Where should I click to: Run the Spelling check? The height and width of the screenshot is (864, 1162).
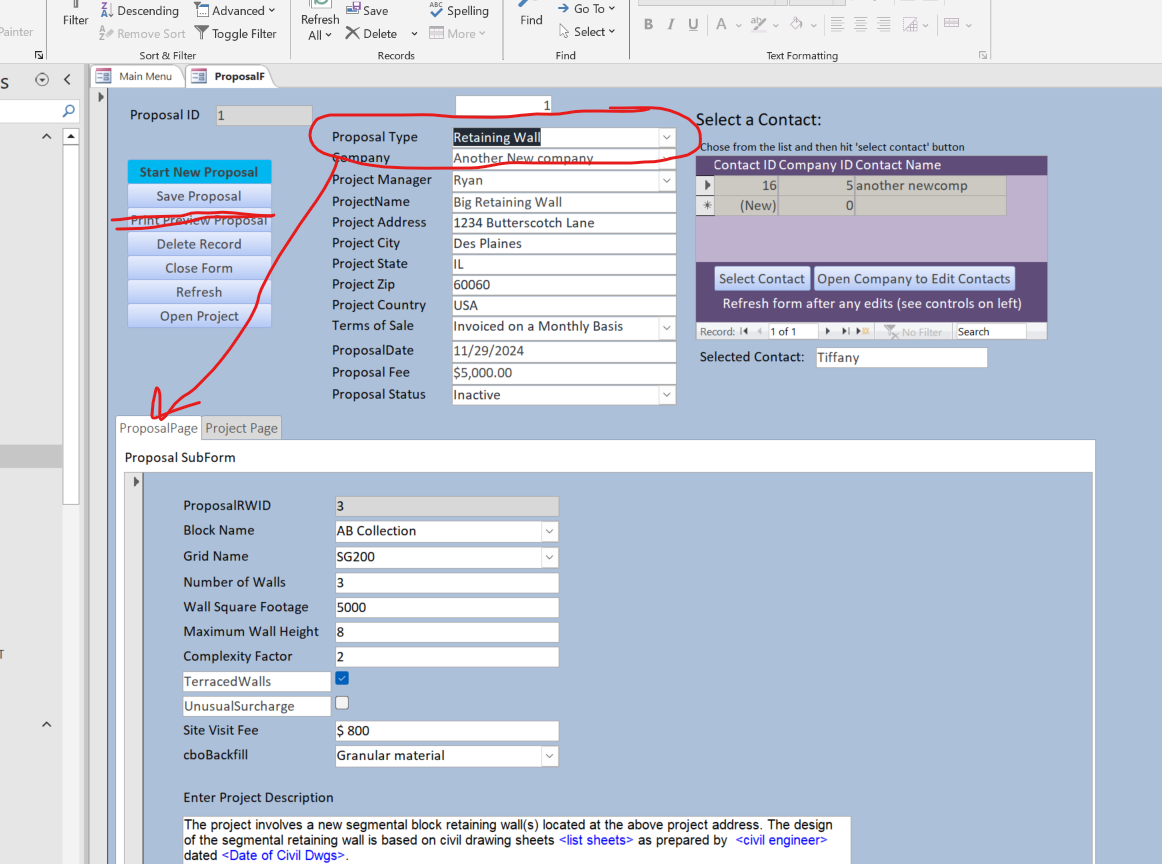click(459, 10)
